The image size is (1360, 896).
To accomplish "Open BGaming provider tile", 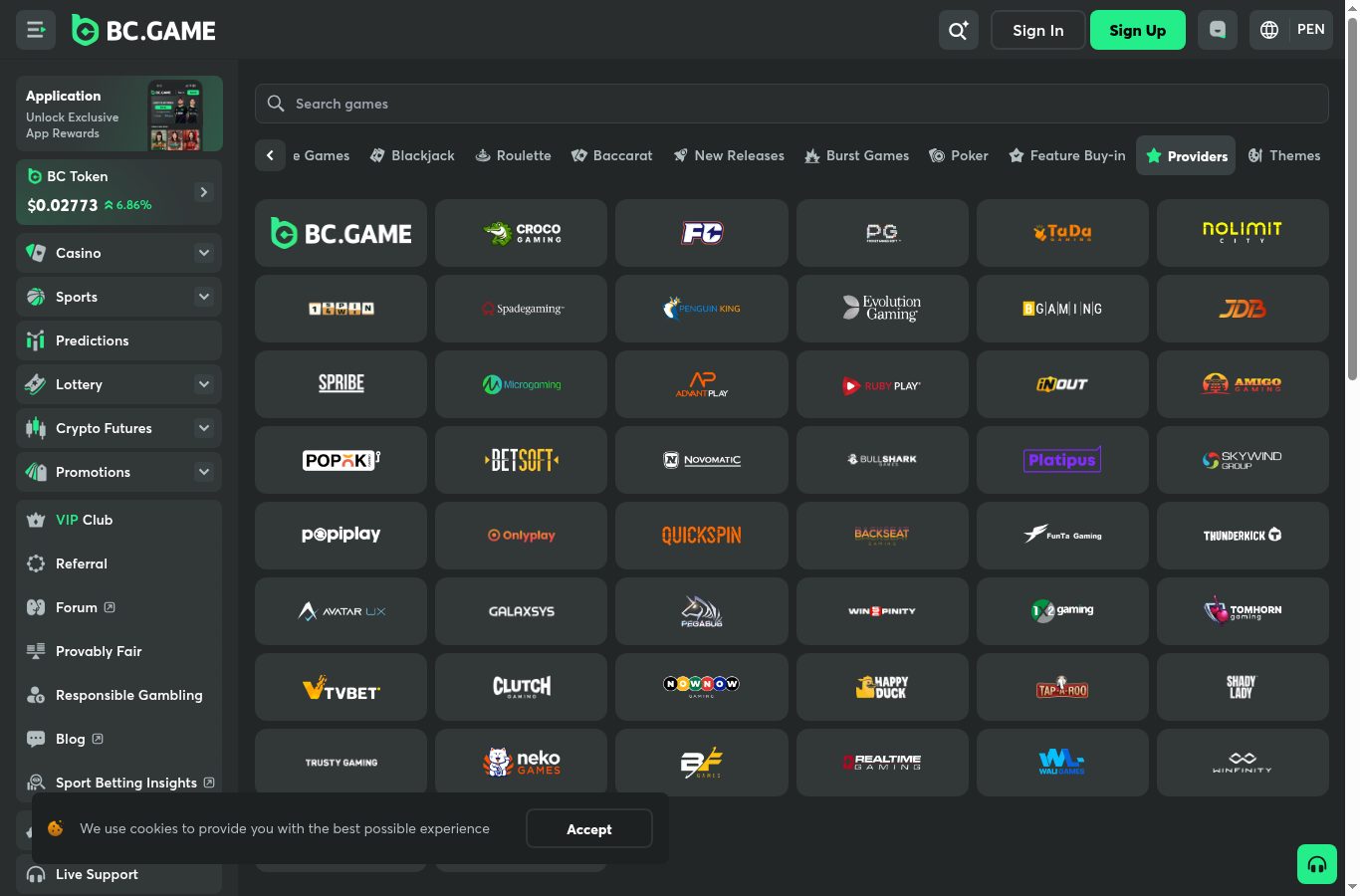I will click(x=1062, y=309).
